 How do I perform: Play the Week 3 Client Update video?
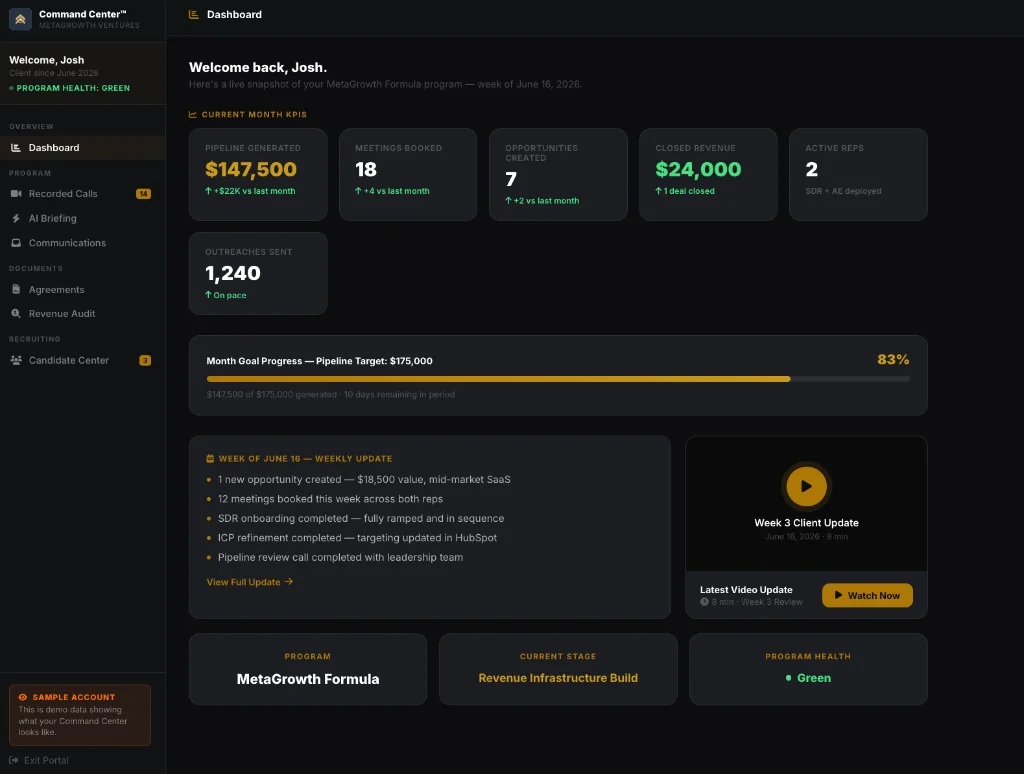pyautogui.click(x=806, y=486)
